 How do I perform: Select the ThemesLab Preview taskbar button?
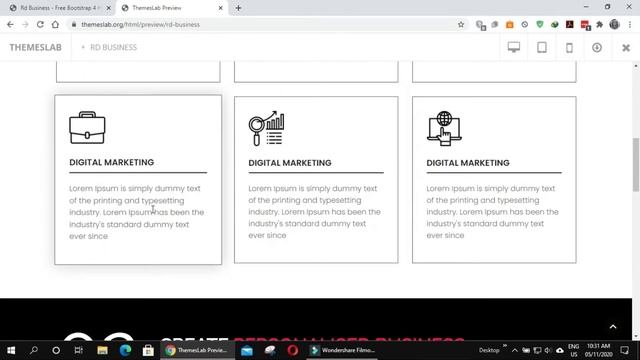[198, 350]
